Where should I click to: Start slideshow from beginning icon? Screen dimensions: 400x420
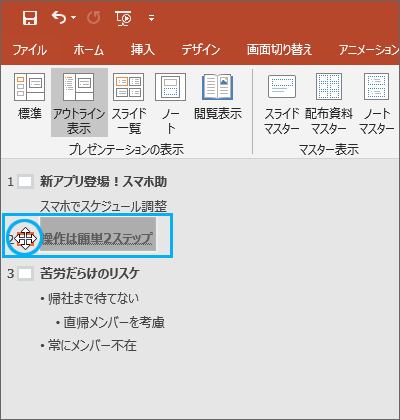(x=123, y=18)
